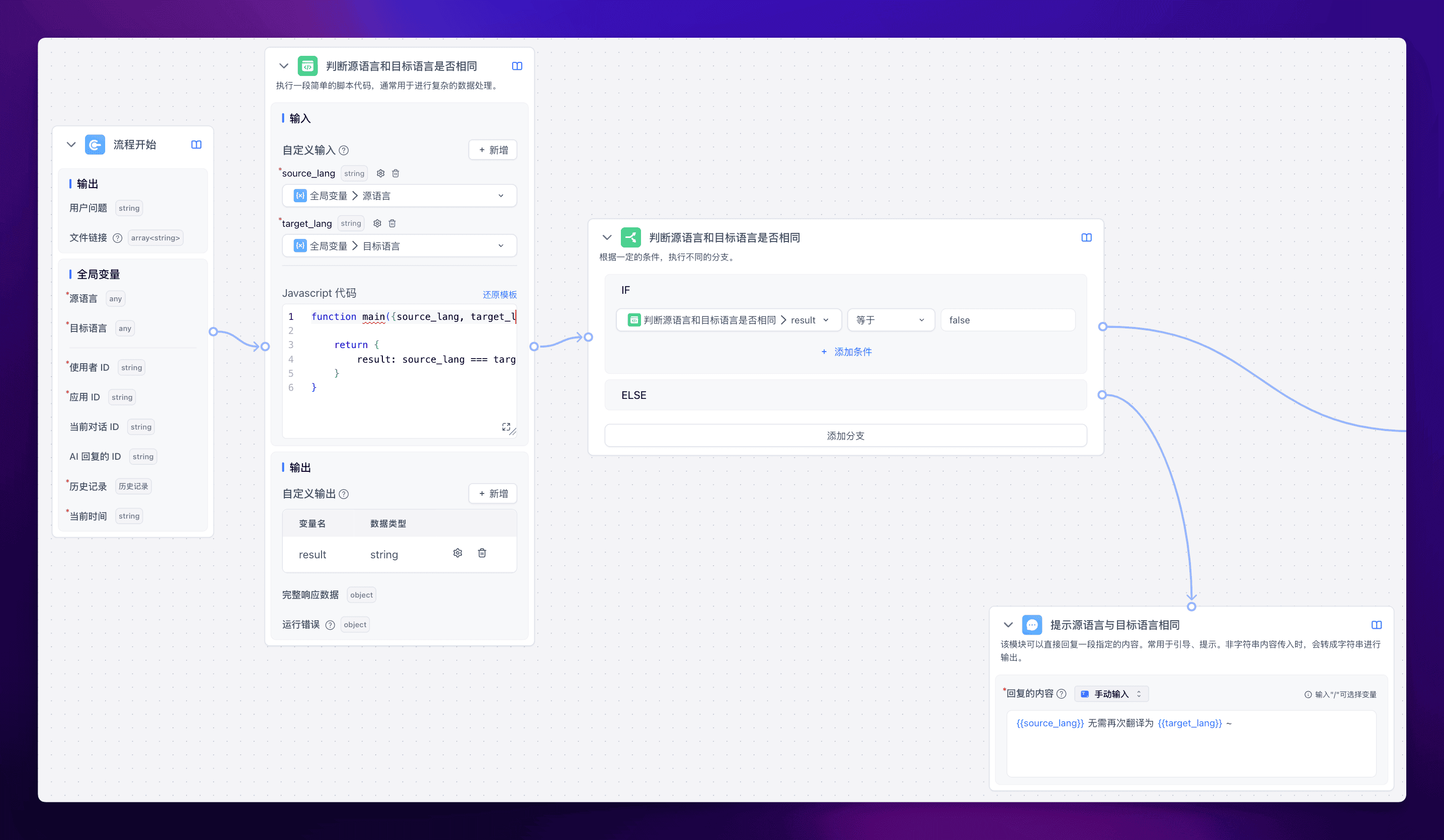
Task: Click the 还原模板 link
Action: tap(500, 295)
